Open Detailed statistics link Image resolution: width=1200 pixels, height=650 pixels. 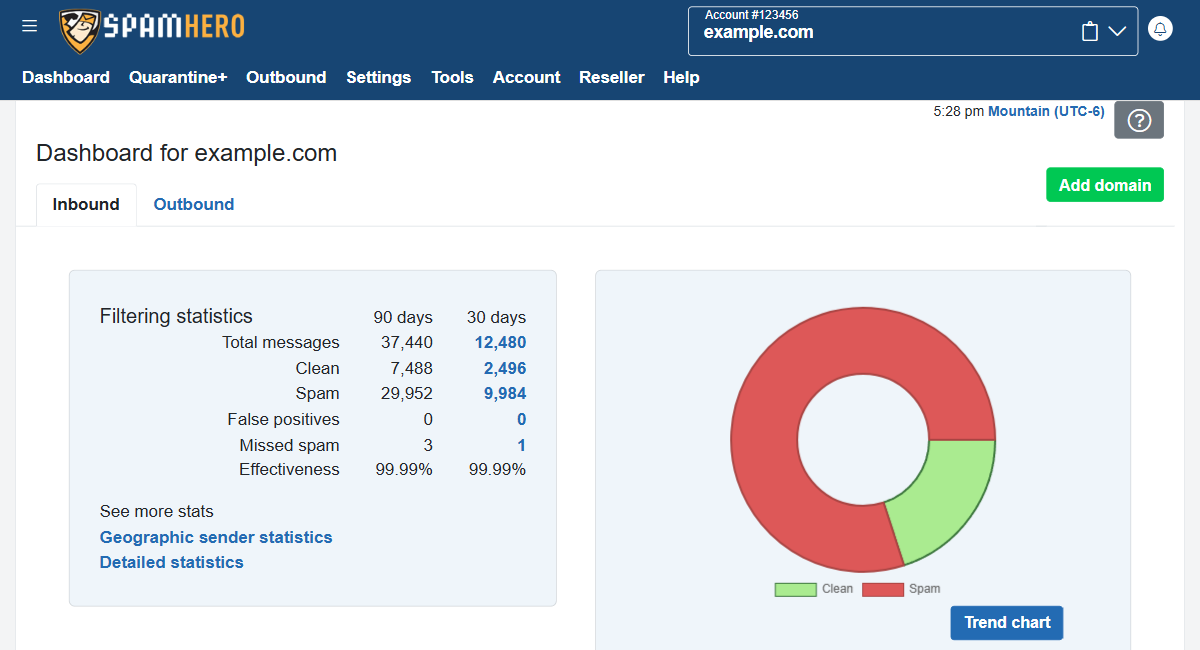tap(172, 562)
